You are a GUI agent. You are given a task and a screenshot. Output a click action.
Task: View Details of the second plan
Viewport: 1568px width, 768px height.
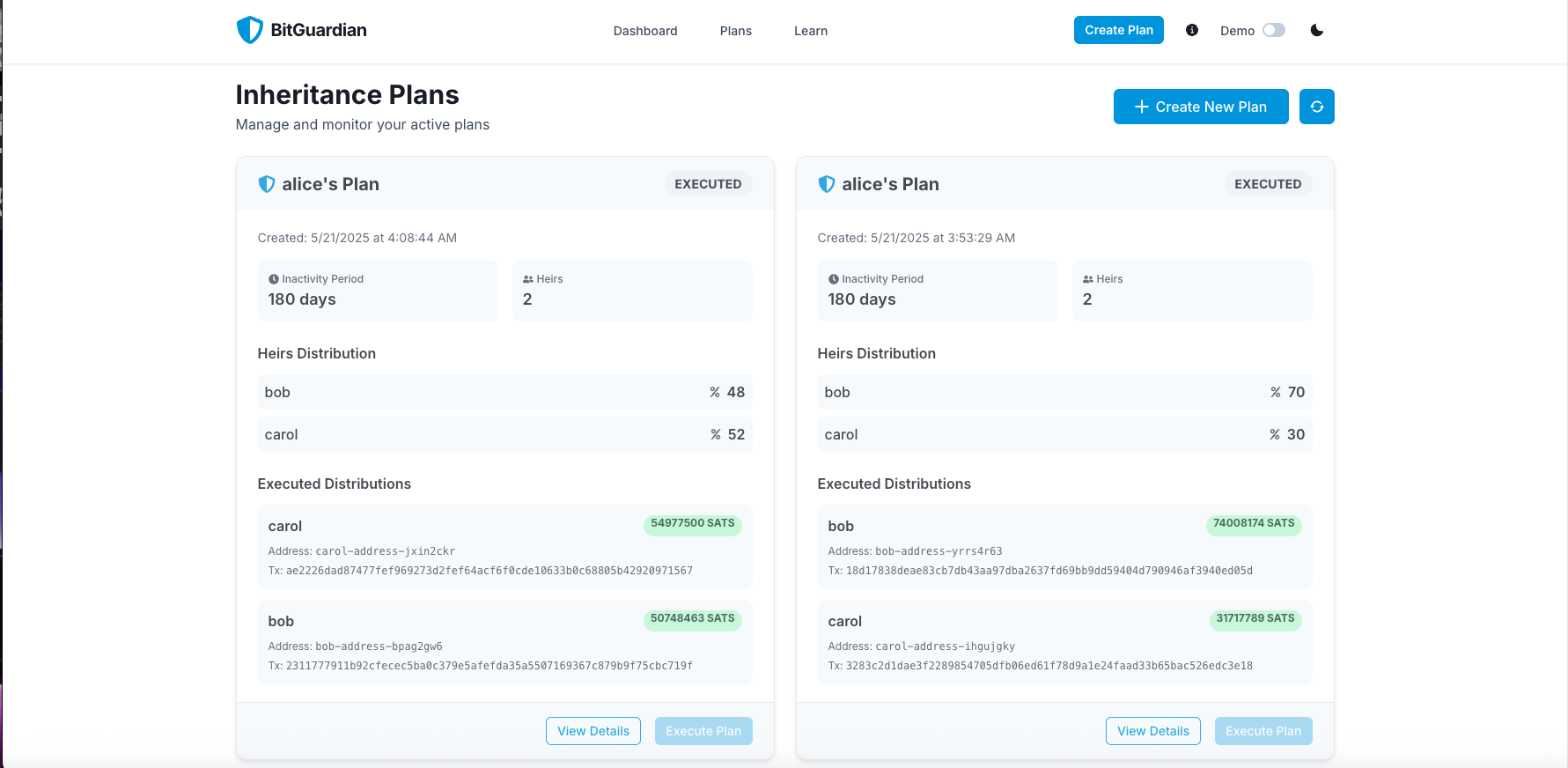1153,731
